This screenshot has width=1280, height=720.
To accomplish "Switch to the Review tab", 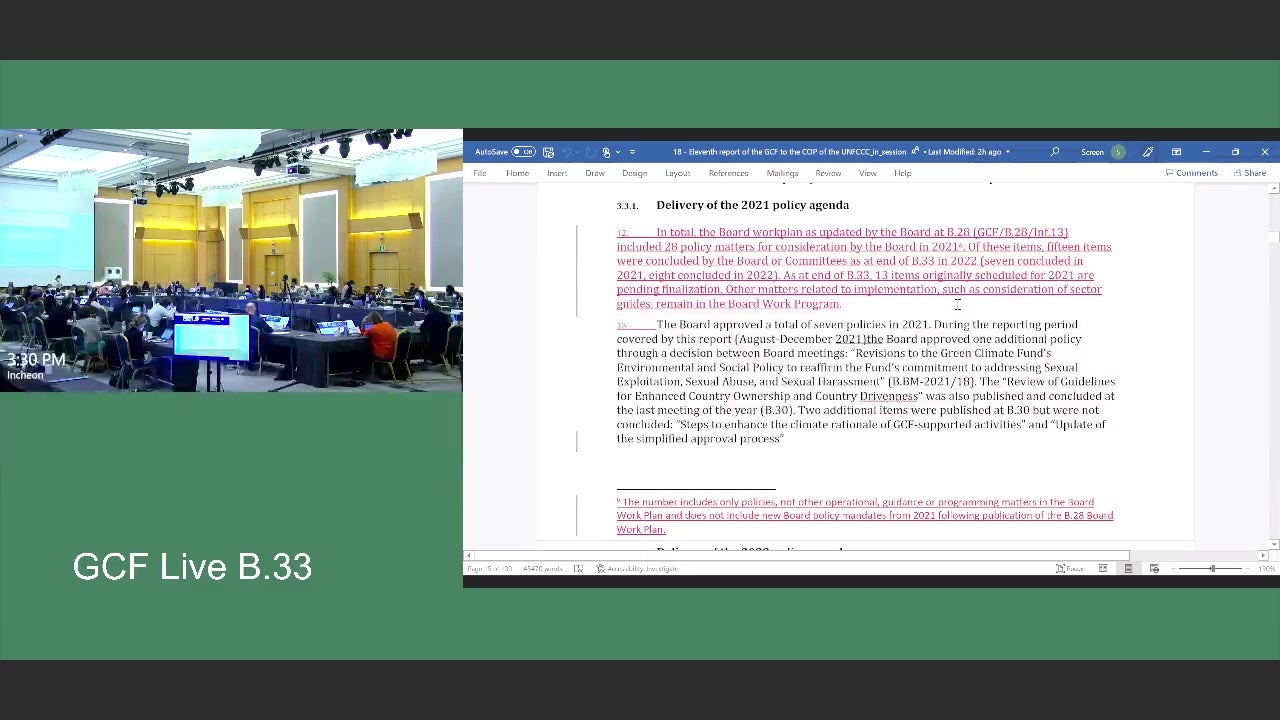I will 828,173.
